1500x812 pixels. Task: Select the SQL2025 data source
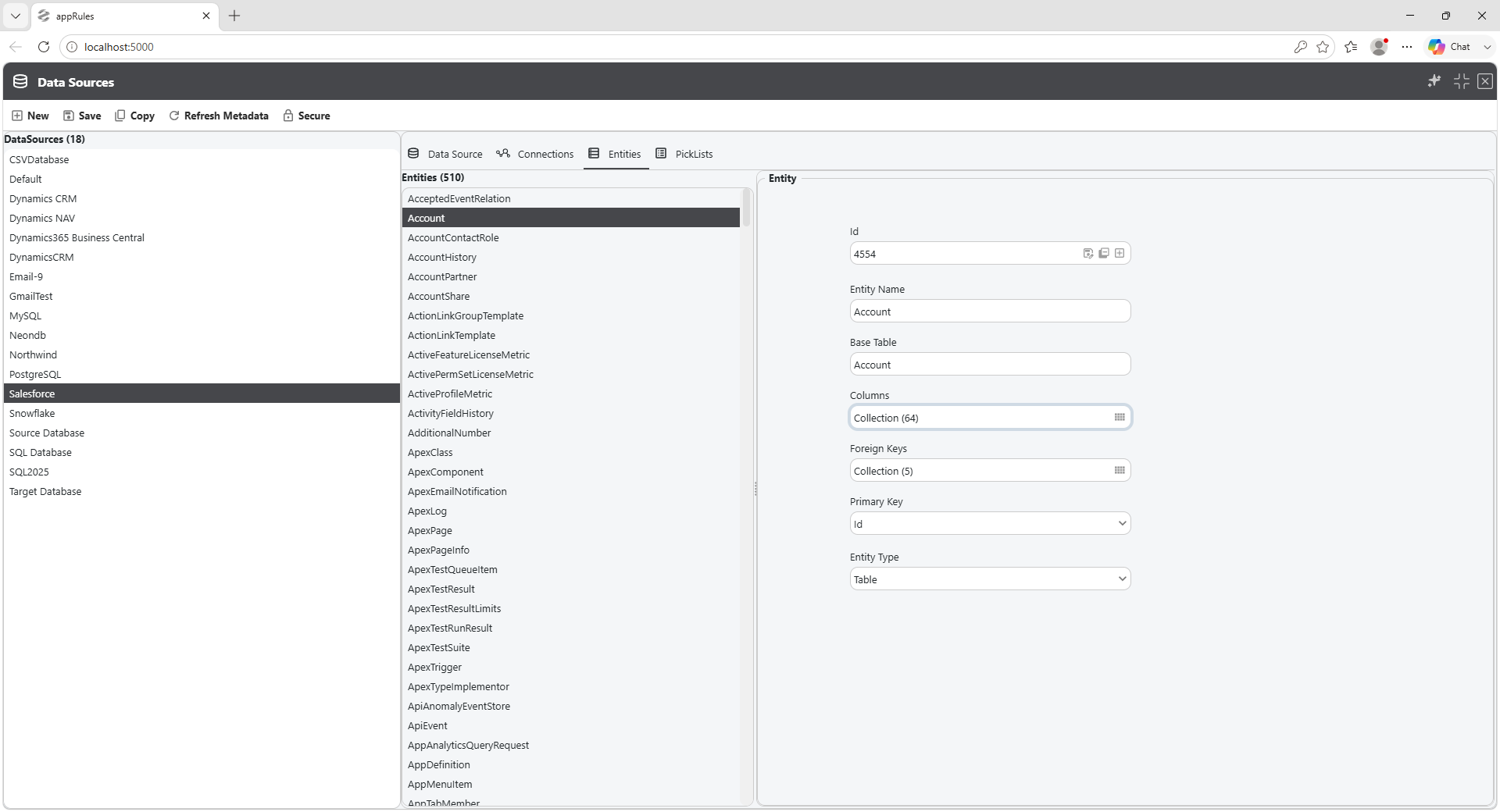click(202, 472)
